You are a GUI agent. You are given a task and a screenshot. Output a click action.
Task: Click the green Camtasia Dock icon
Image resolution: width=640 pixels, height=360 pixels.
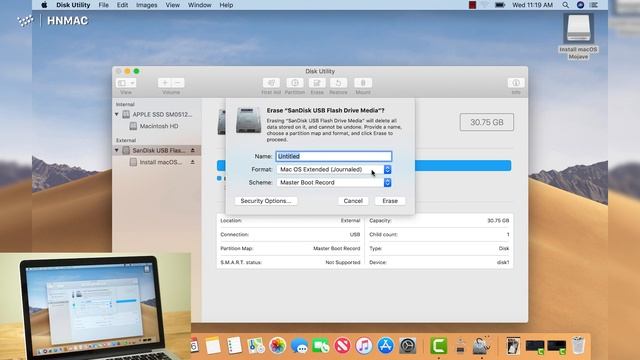pyautogui.click(x=438, y=346)
